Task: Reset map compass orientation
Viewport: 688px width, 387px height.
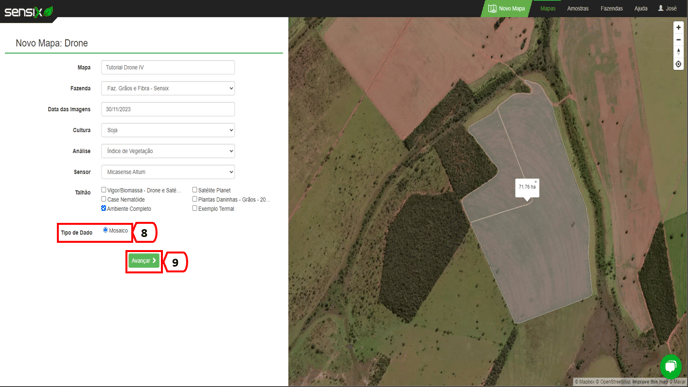Action: click(x=678, y=52)
